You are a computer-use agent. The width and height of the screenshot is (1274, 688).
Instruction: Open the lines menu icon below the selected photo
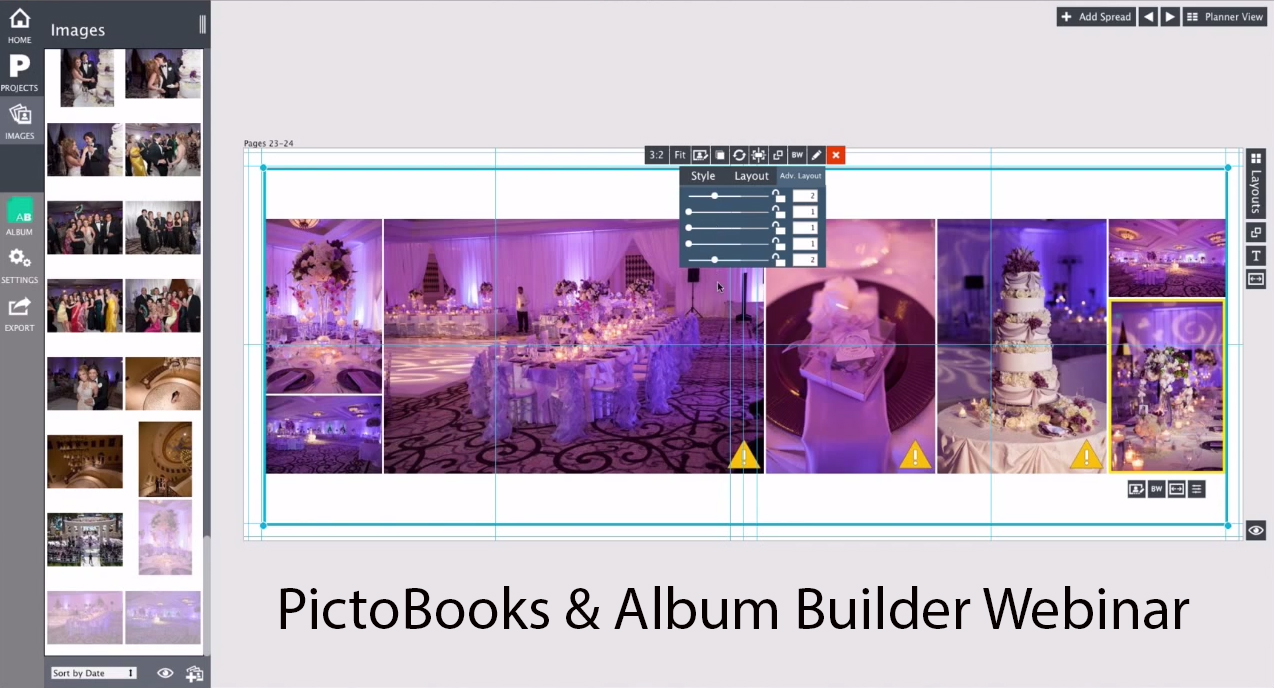coord(1196,489)
